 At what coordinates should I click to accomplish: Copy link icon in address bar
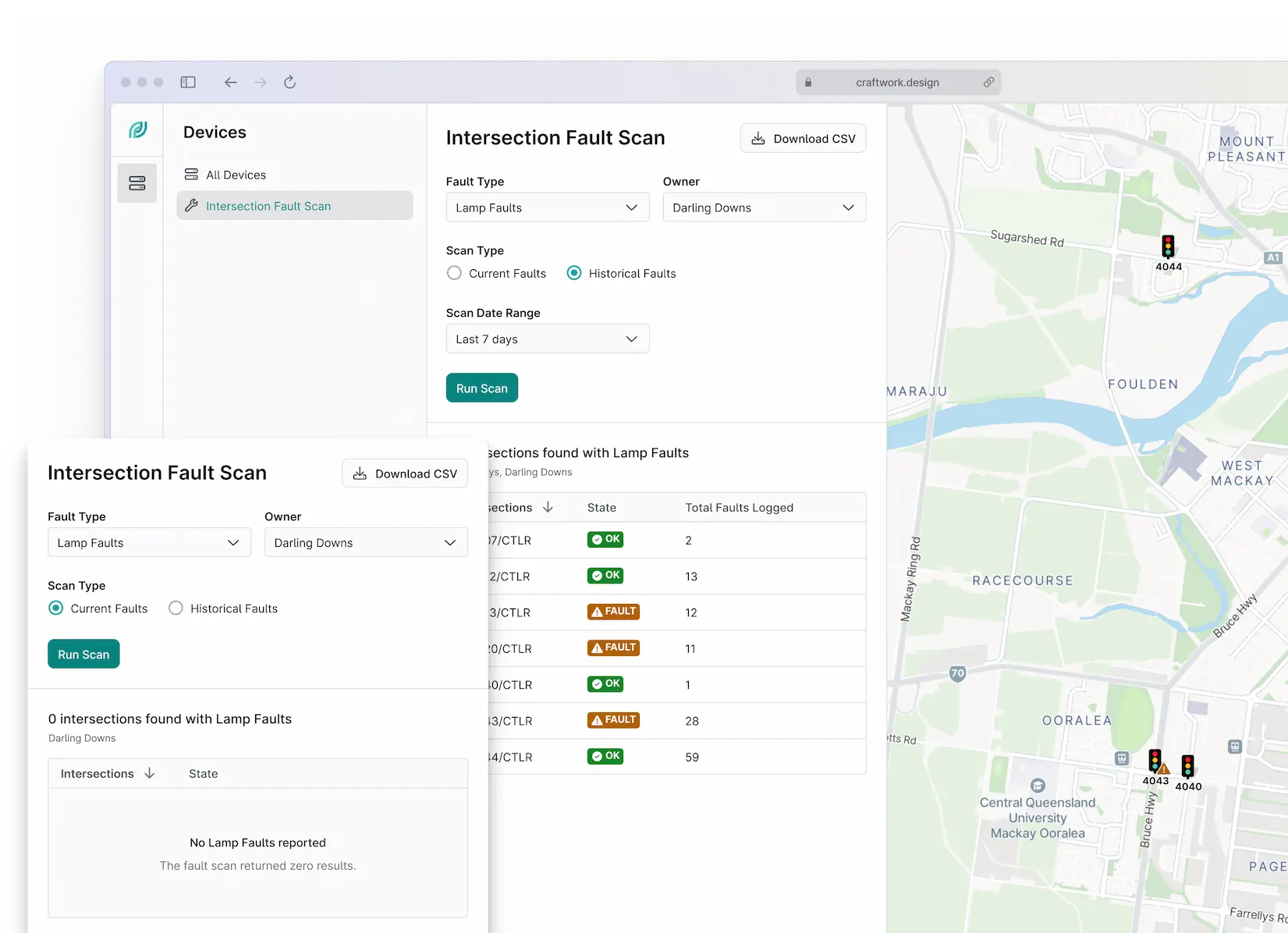pyautogui.click(x=988, y=82)
